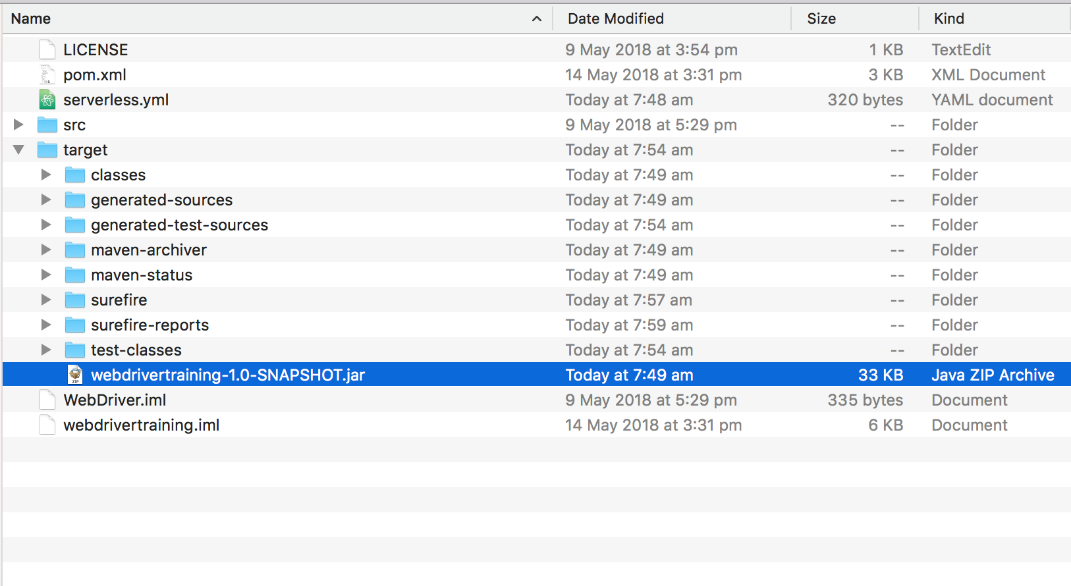
Task: Click the src folder icon
Action: pyautogui.click(x=47, y=125)
